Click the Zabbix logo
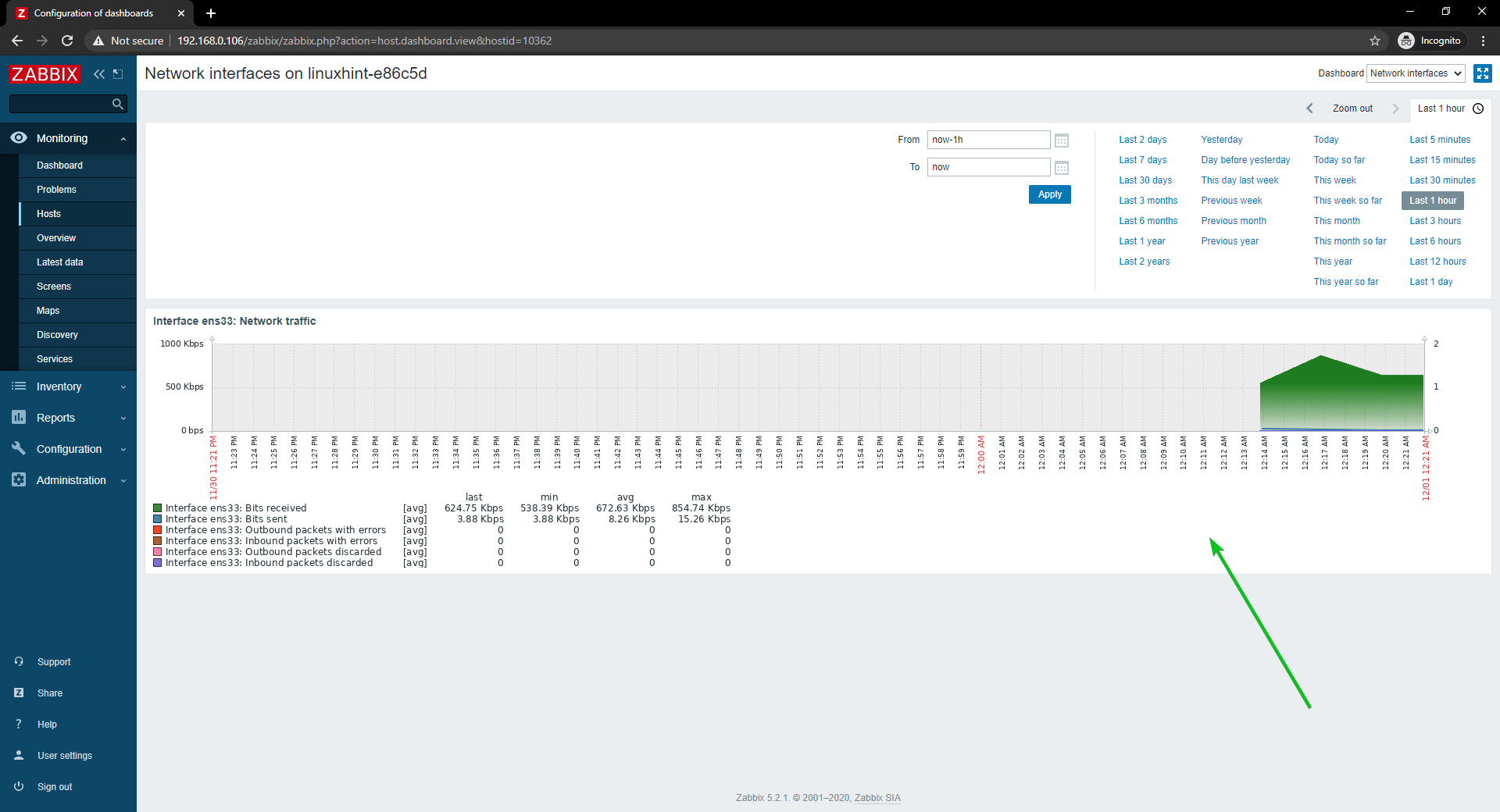Viewport: 1500px width, 812px height. (45, 74)
